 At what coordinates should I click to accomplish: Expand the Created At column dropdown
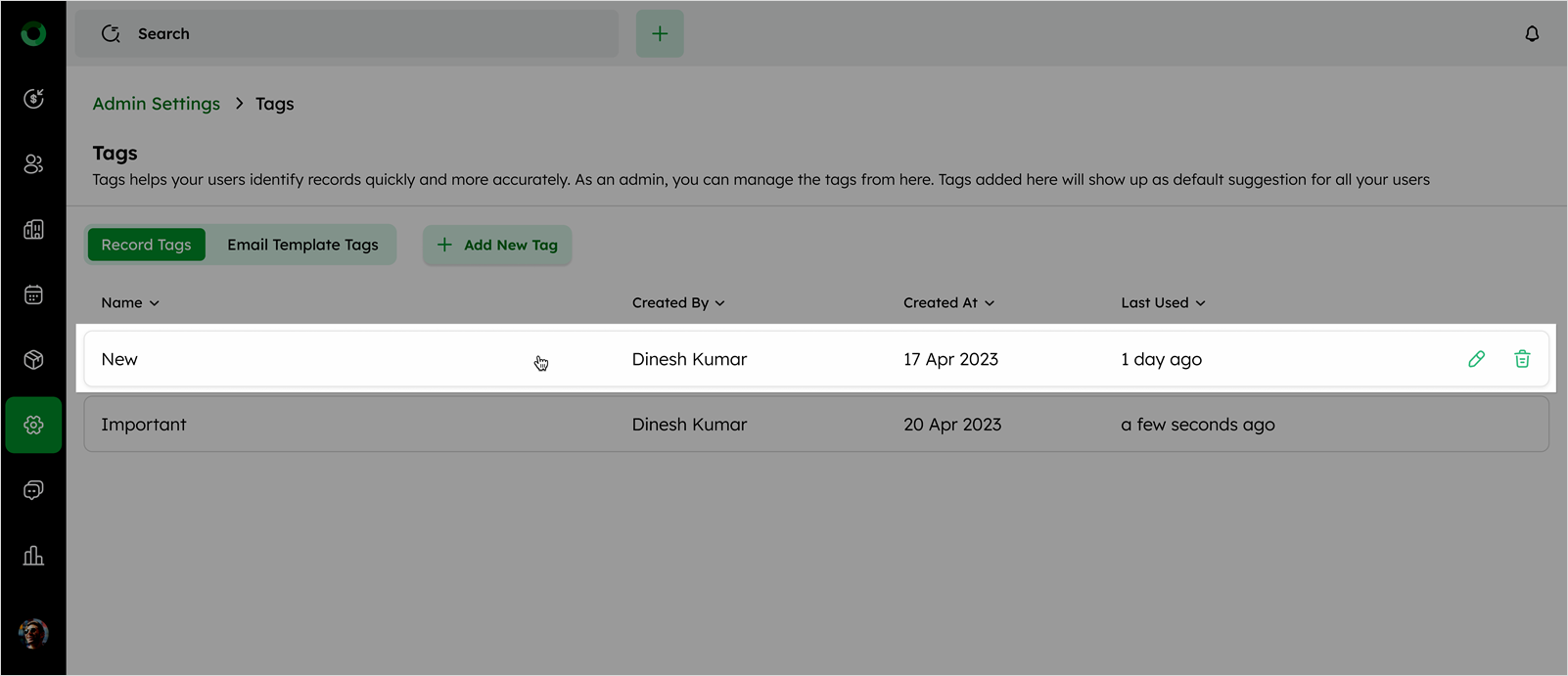948,303
